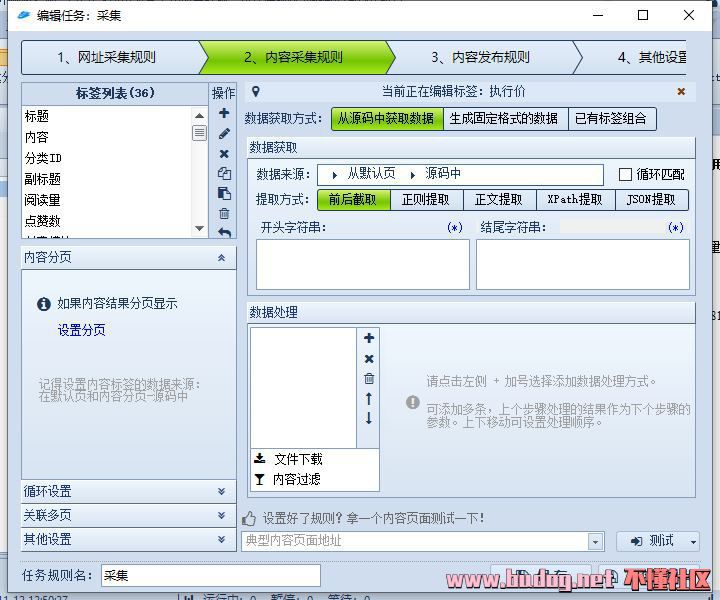Viewport: 720px width, 600px height.
Task: Move the processing step up with the arrow
Action: (369, 398)
